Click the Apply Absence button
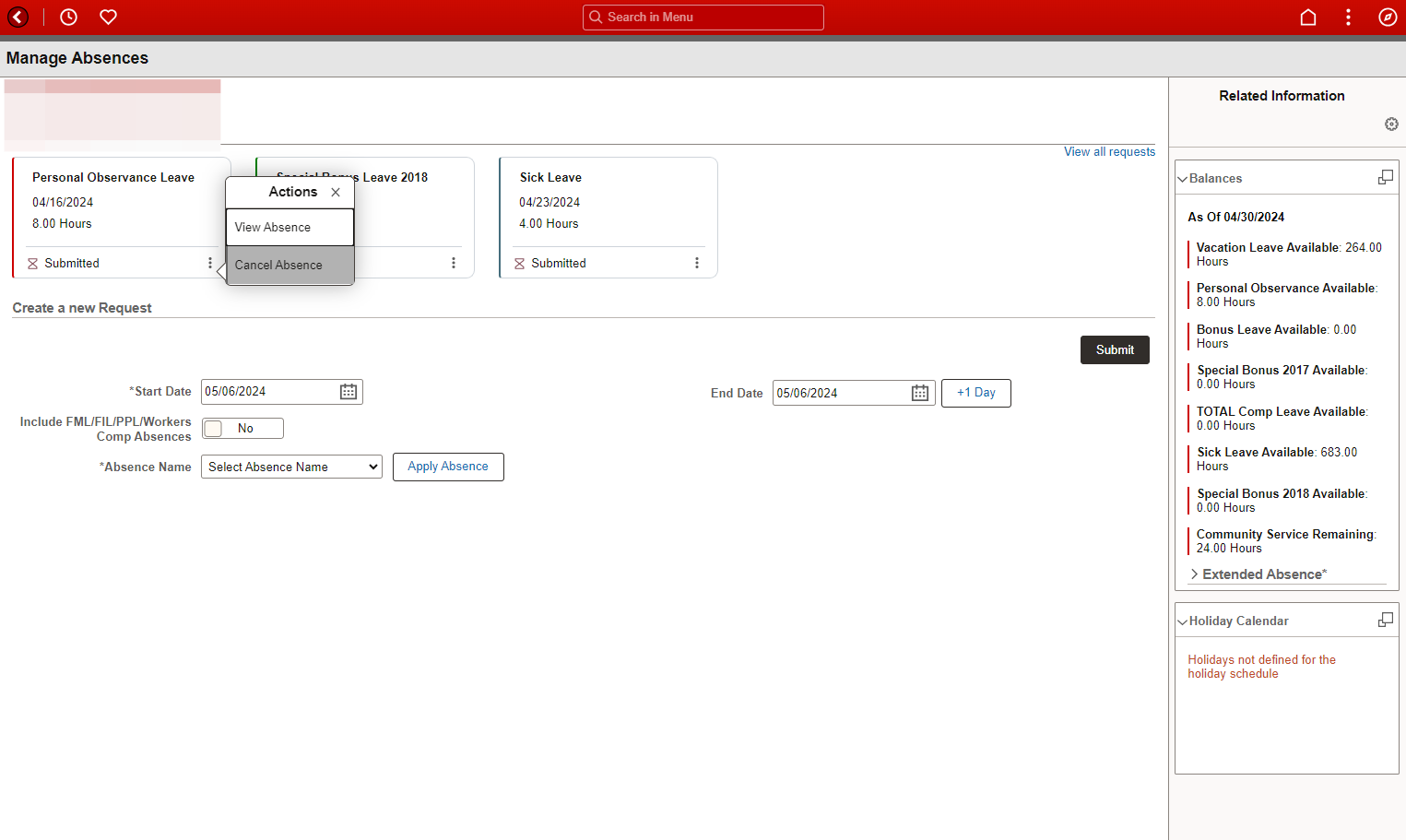This screenshot has height=840, width=1406. [448, 467]
